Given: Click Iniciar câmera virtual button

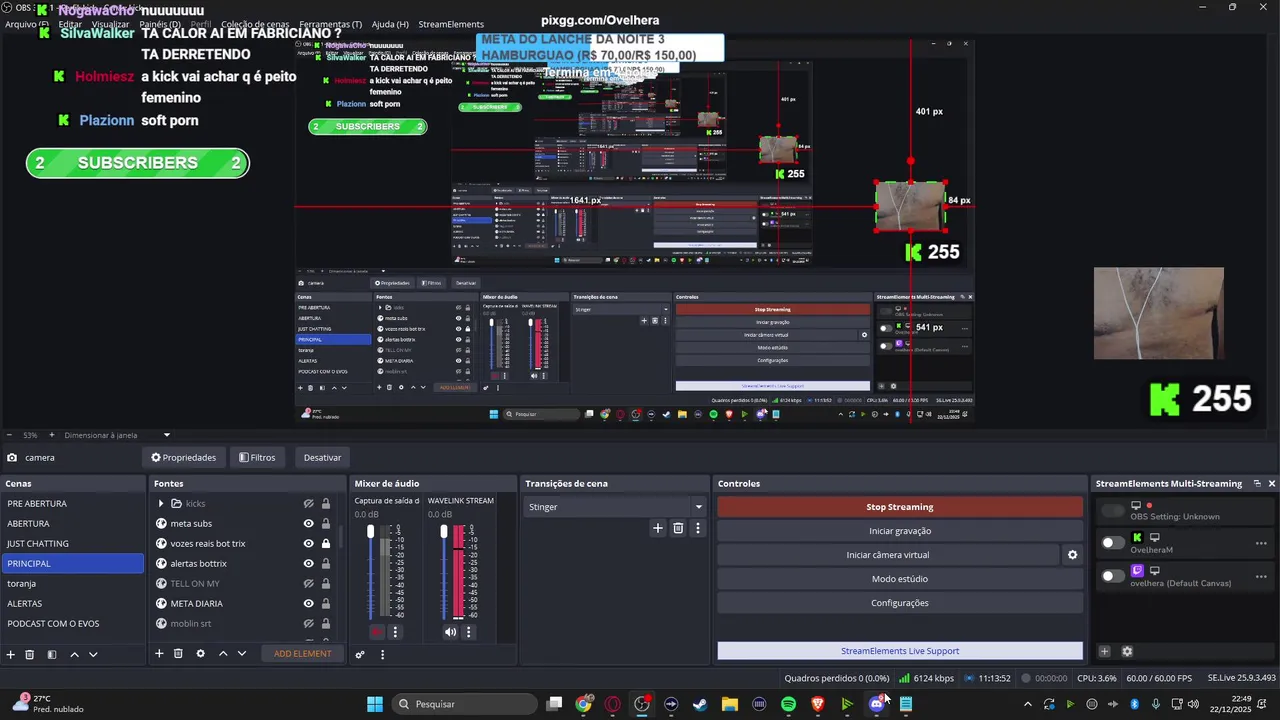Looking at the screenshot, I should pyautogui.click(x=888, y=555).
